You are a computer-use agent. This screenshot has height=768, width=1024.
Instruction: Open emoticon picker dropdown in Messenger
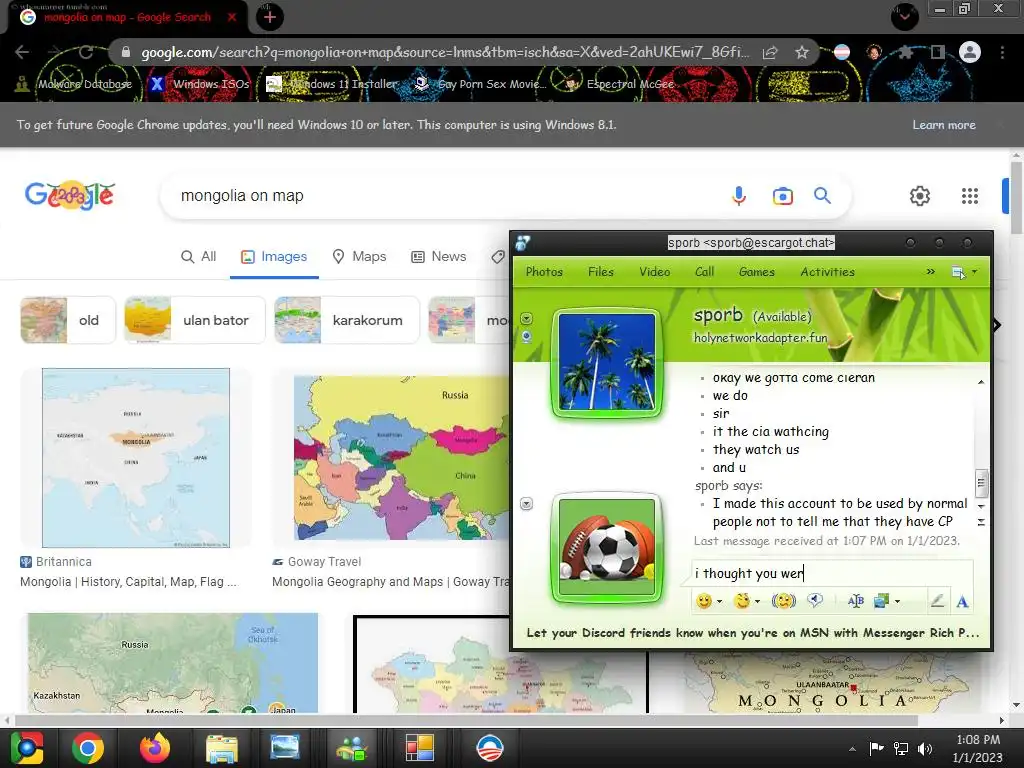[x=720, y=601]
